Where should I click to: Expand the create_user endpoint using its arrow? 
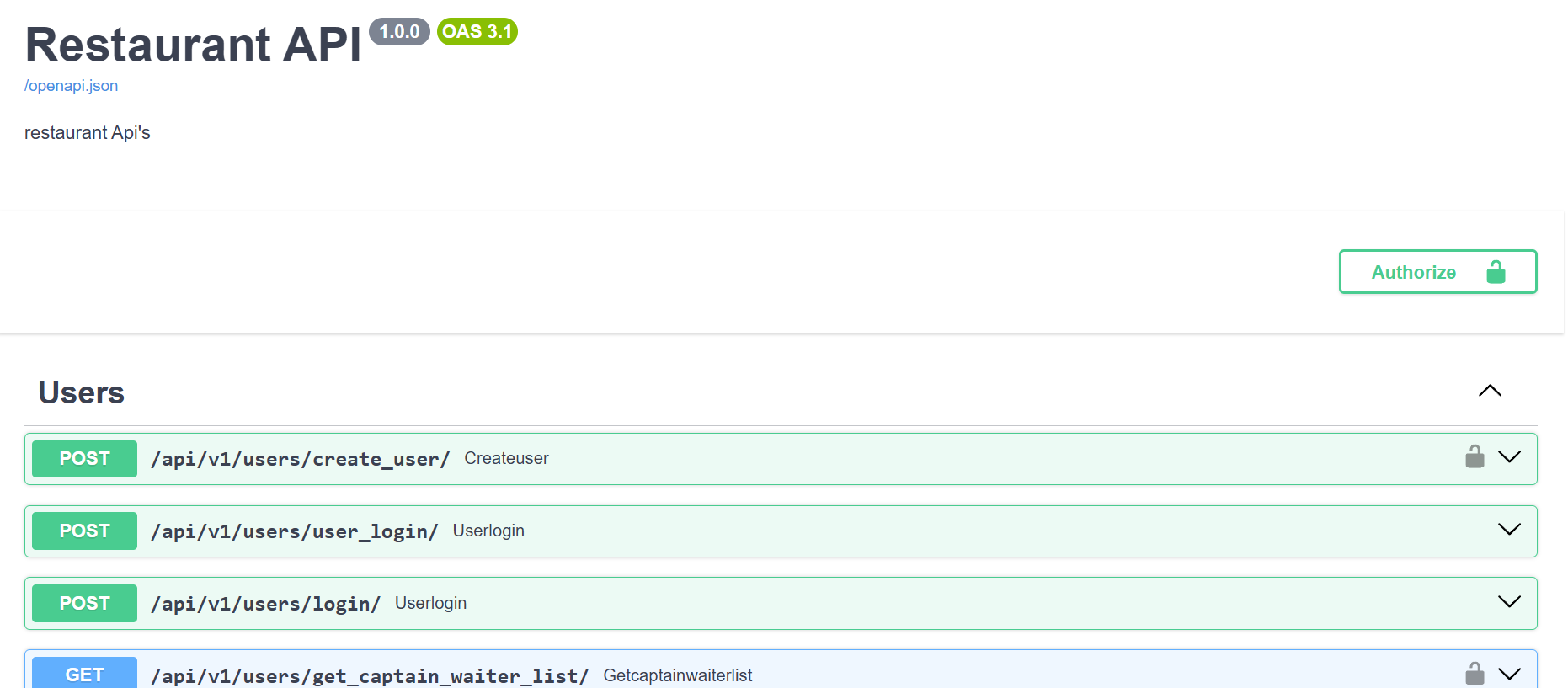click(x=1509, y=457)
